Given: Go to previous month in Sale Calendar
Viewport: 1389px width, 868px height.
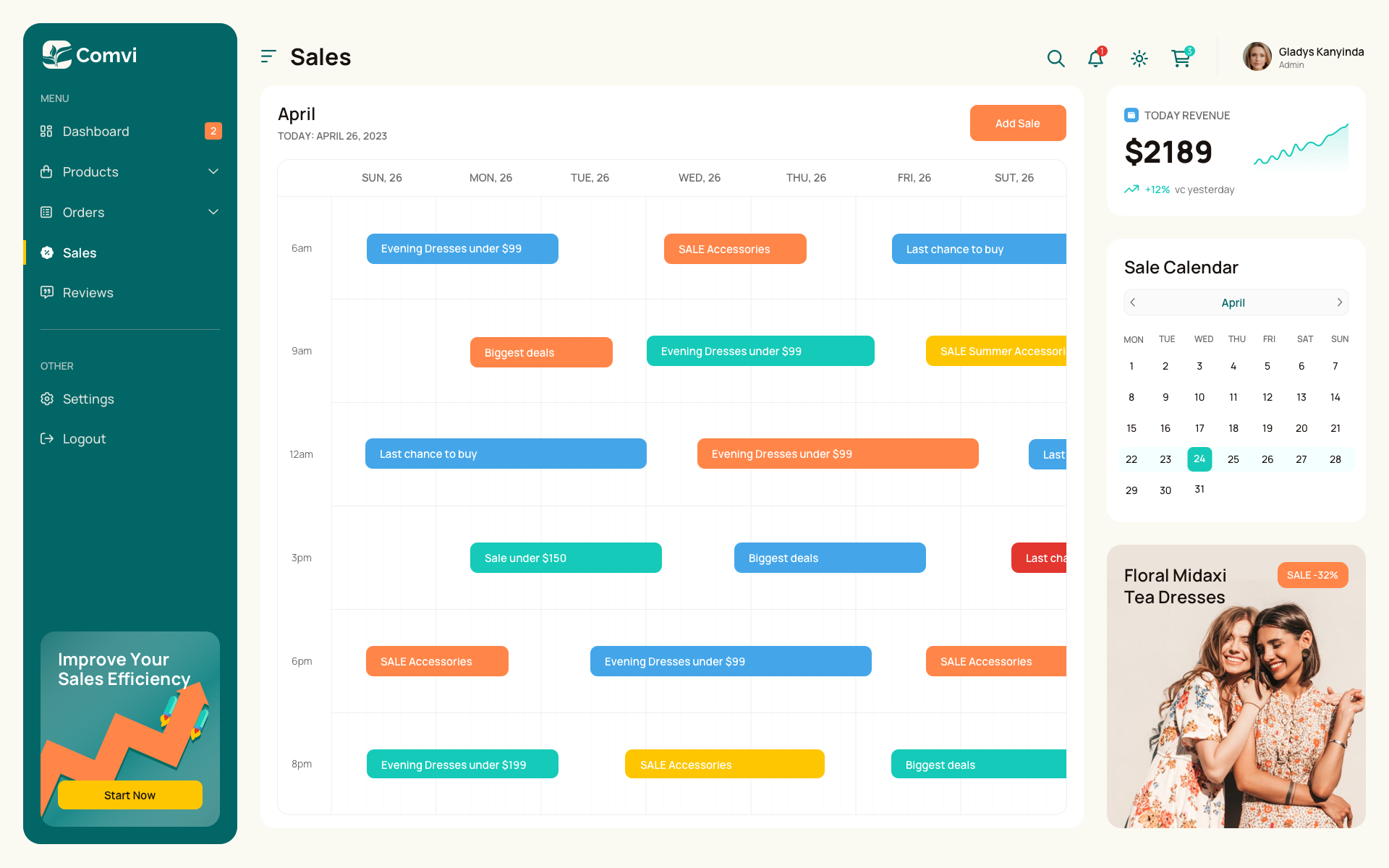Looking at the screenshot, I should 1132,302.
